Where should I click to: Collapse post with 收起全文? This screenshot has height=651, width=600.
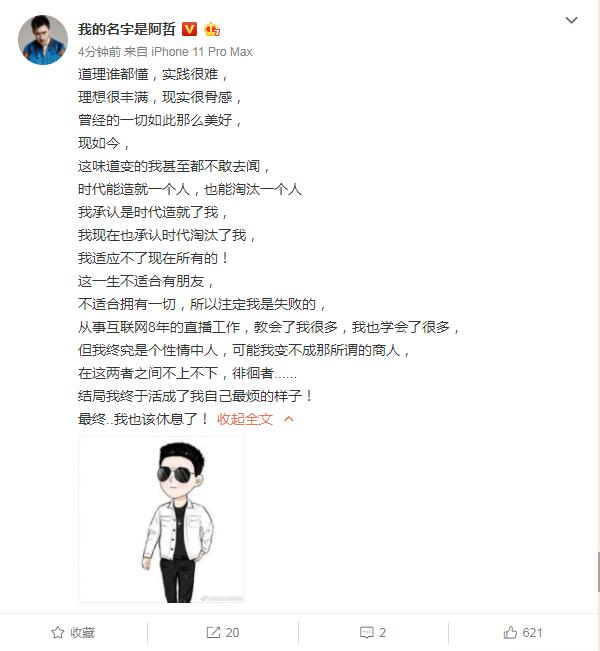[245, 419]
